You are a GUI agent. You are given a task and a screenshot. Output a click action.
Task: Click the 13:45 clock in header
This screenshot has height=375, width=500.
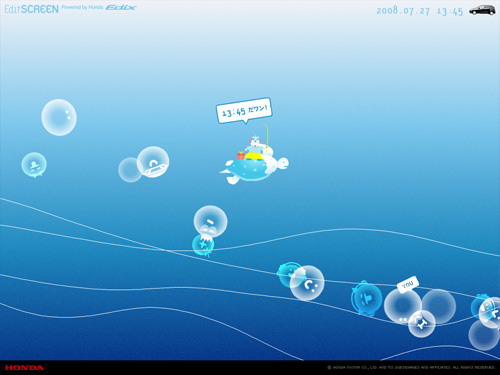[450, 12]
